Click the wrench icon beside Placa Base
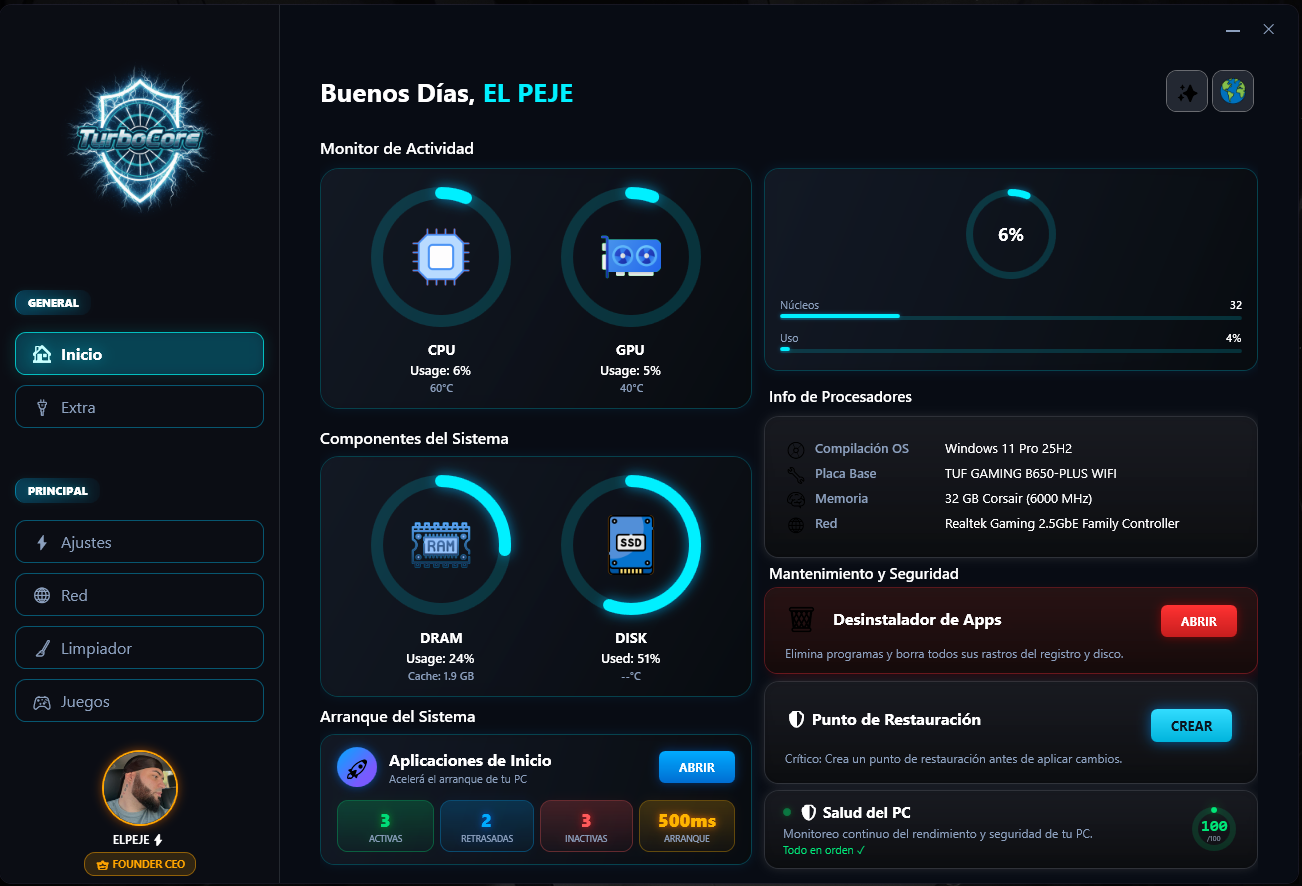Screen dimensions: 1302x886 [x=796, y=475]
